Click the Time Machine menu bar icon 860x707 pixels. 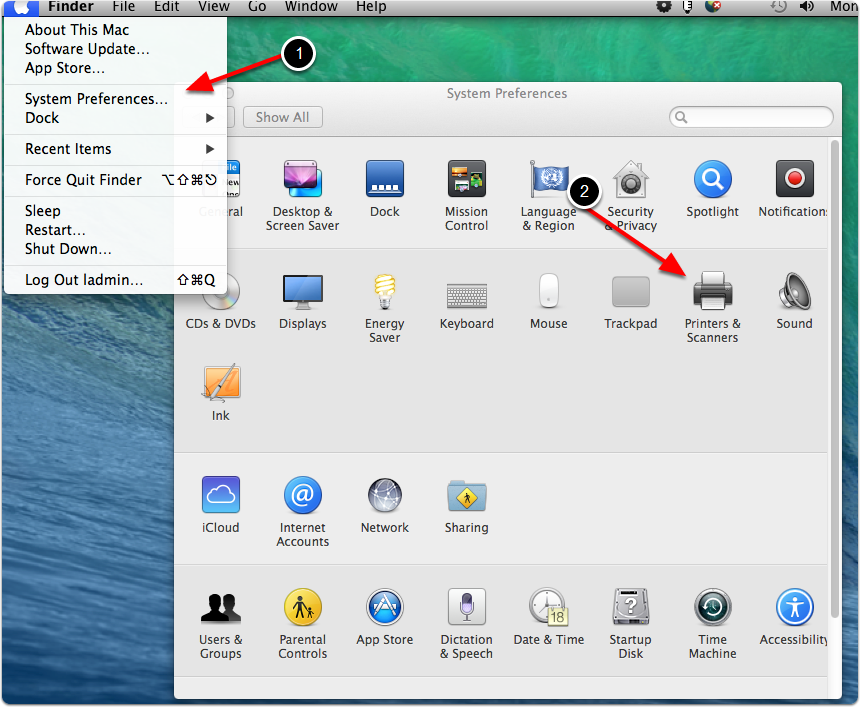[x=778, y=7]
